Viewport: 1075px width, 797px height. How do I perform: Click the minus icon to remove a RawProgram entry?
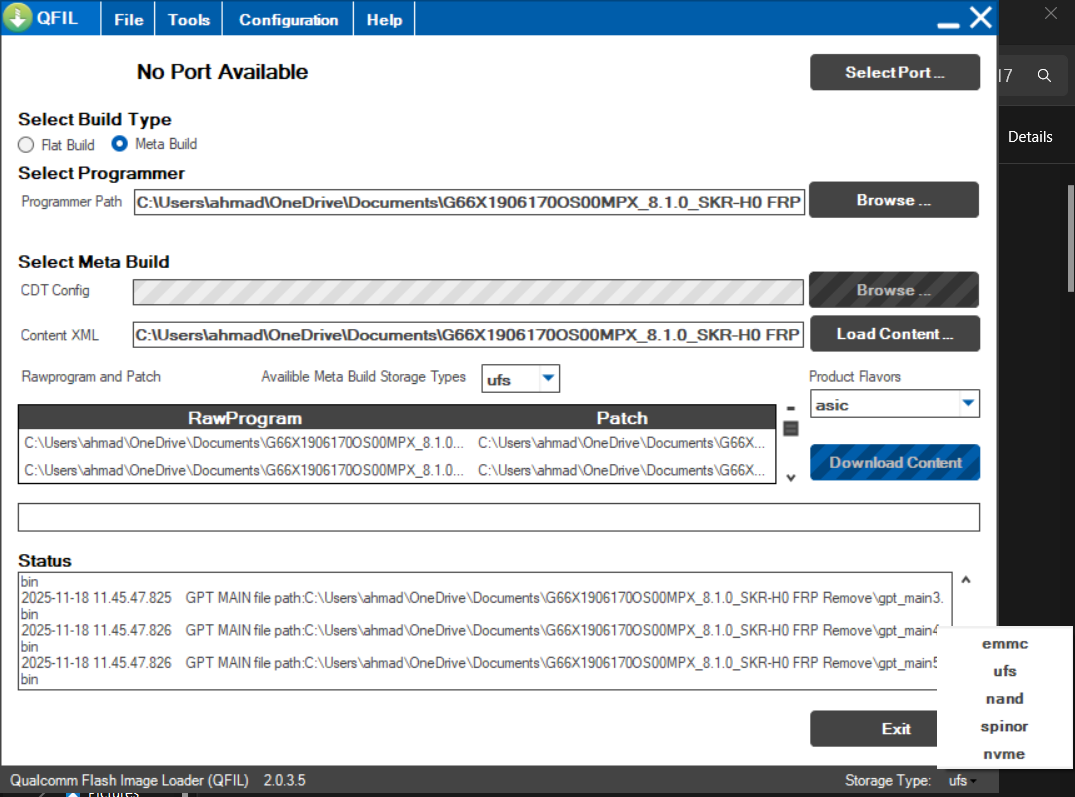pyautogui.click(x=790, y=407)
